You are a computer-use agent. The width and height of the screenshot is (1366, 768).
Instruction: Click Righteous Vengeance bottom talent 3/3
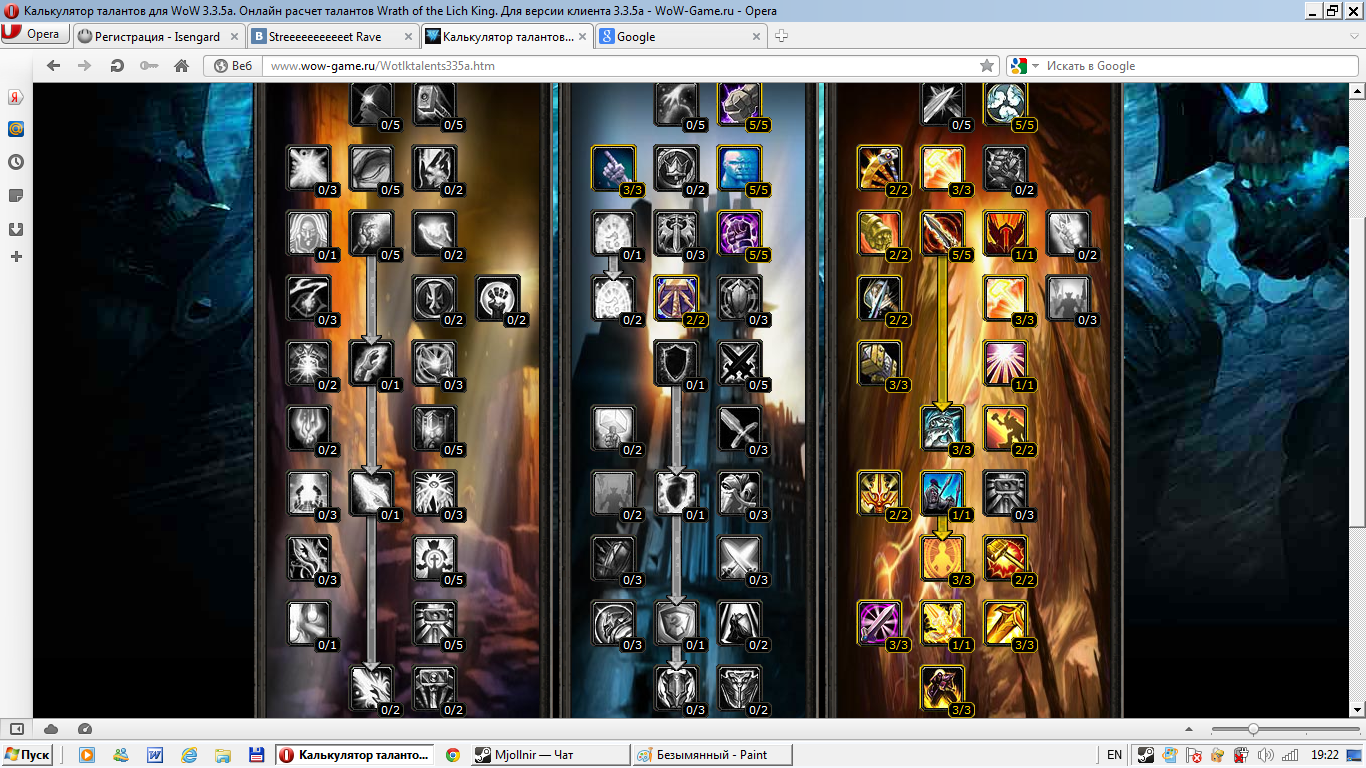[943, 688]
